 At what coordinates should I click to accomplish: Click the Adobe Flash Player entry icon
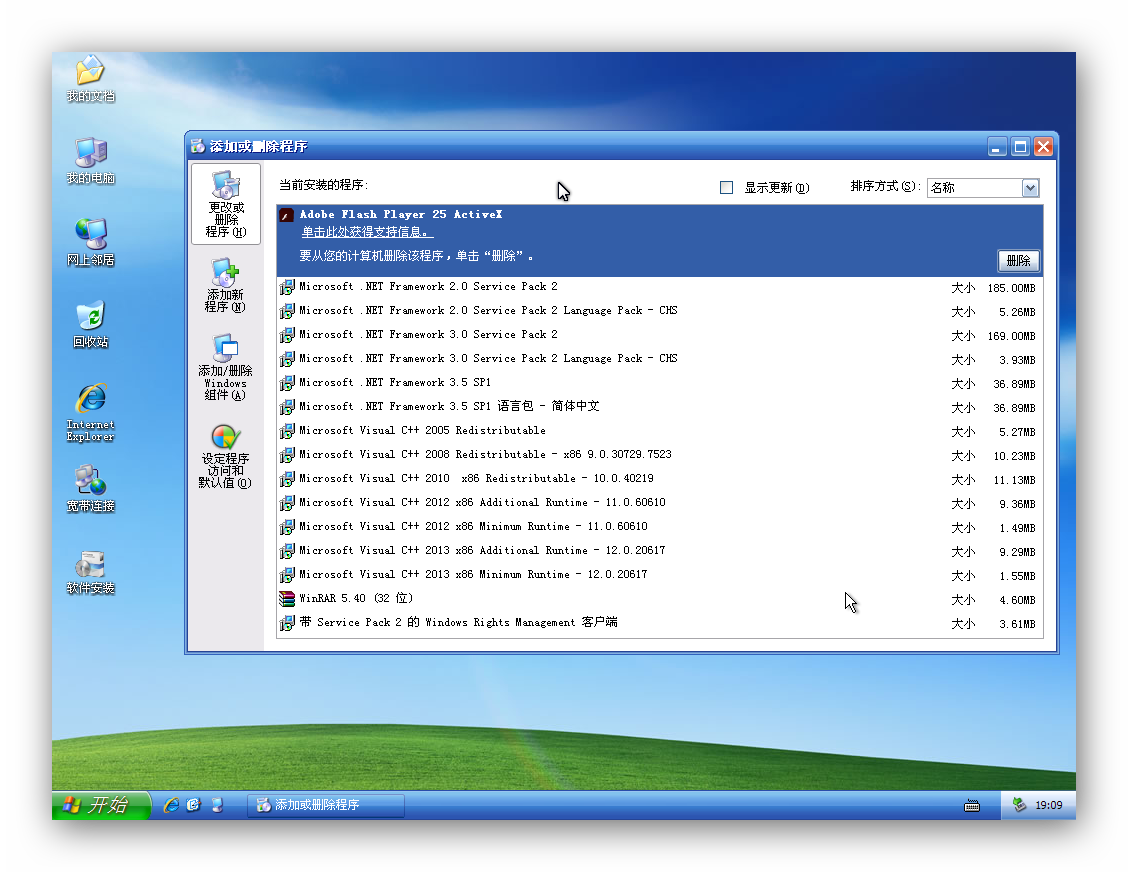[286, 215]
